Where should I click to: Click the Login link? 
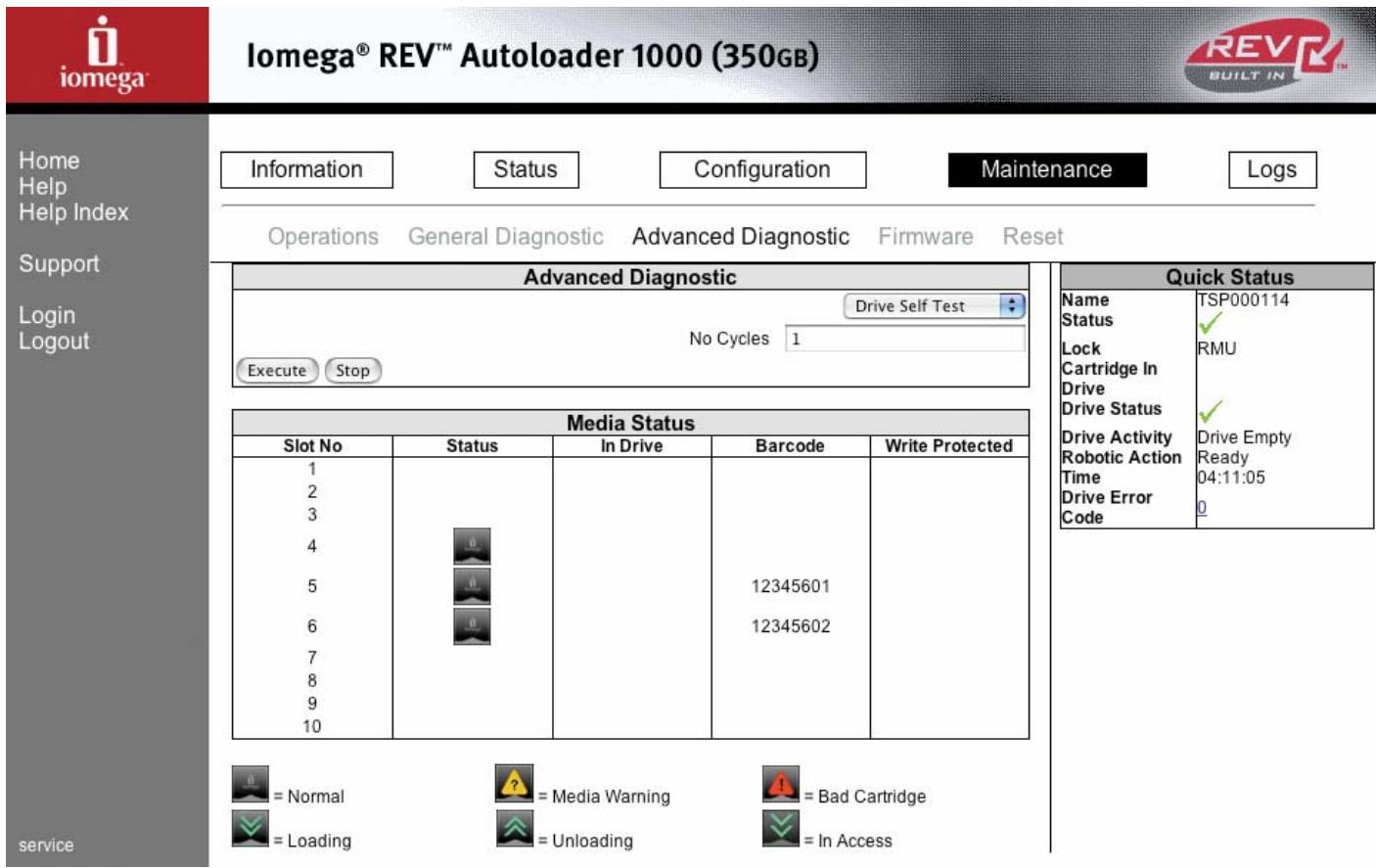[47, 315]
